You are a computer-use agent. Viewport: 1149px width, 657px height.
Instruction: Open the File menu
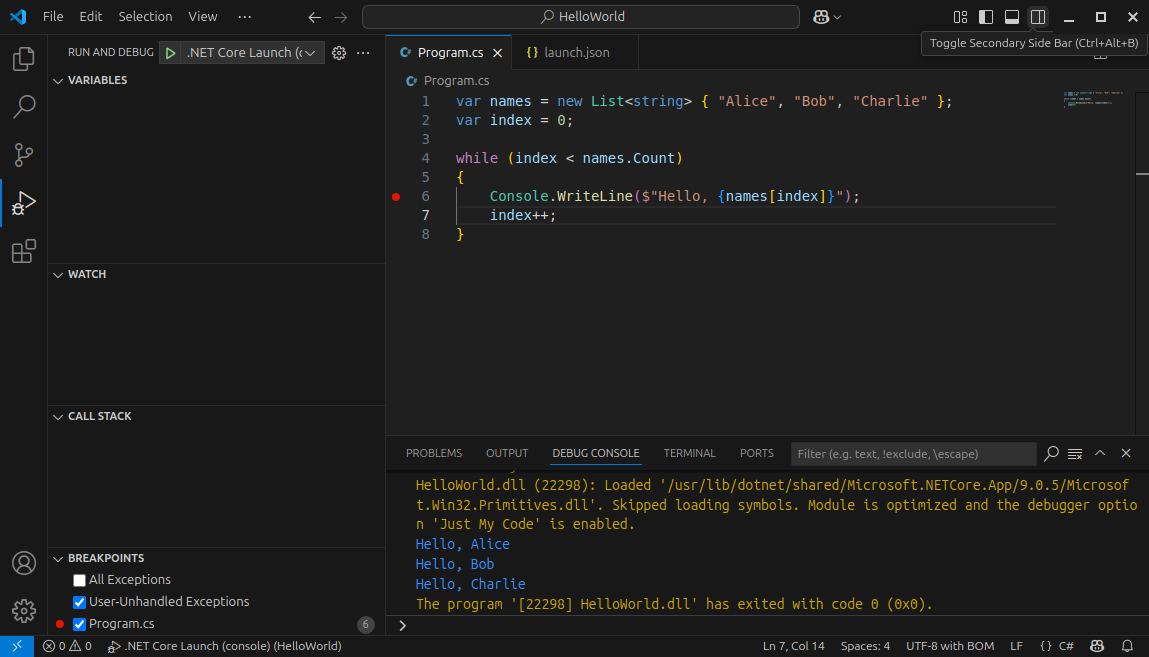click(53, 16)
